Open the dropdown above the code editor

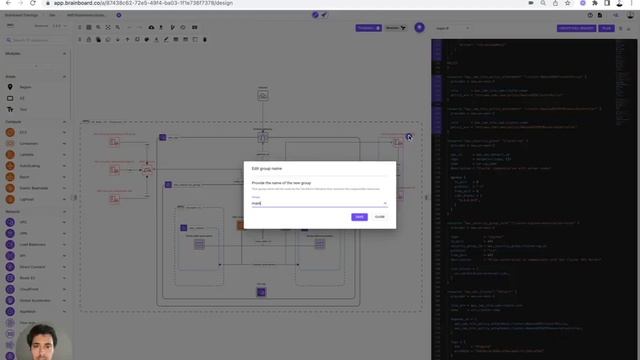coord(452,28)
